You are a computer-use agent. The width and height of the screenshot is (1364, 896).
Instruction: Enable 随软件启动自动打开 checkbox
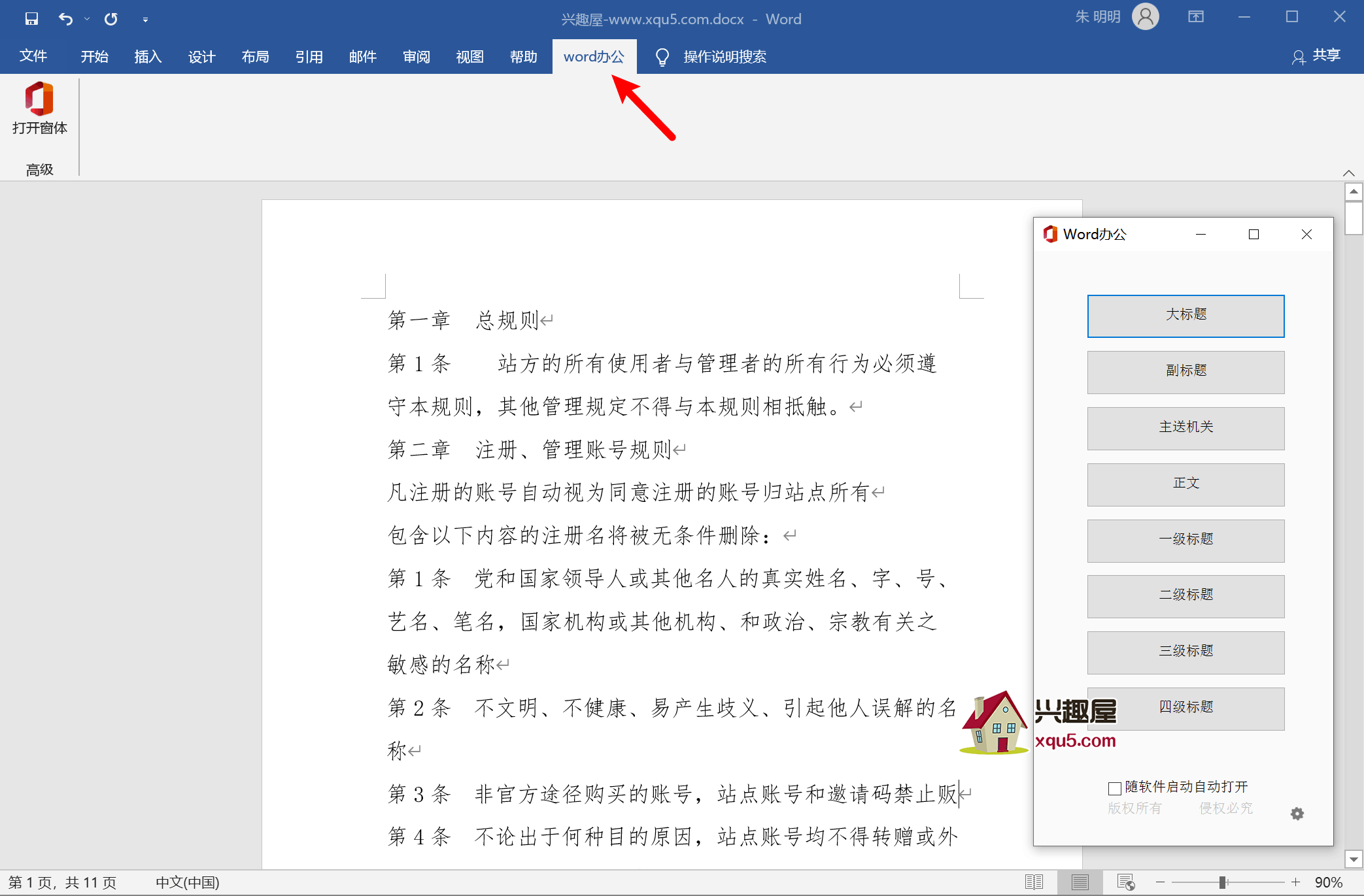coord(1114,788)
